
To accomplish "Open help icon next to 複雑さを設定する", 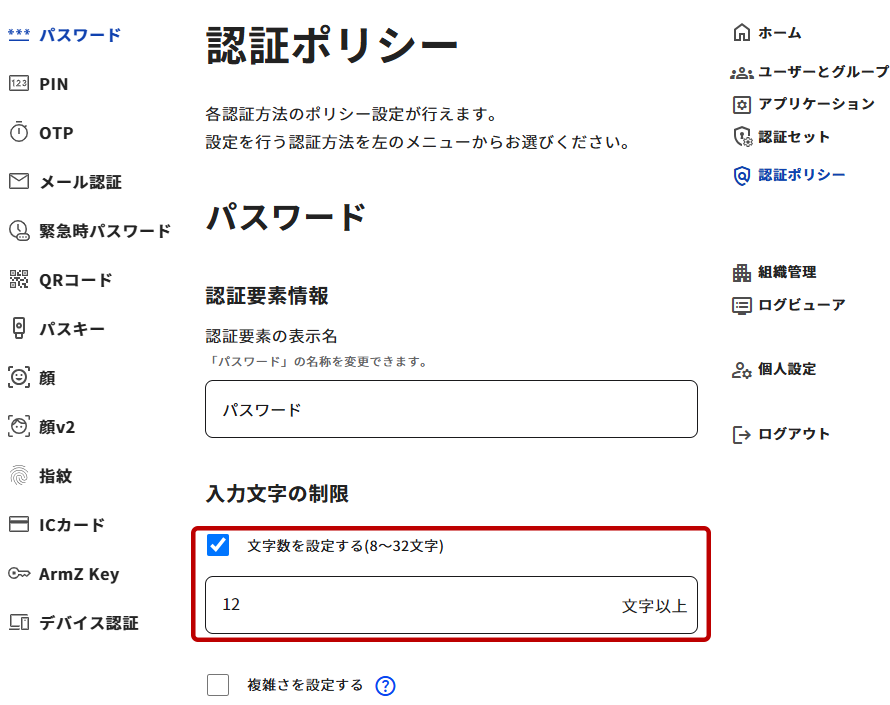I will point(385,686).
